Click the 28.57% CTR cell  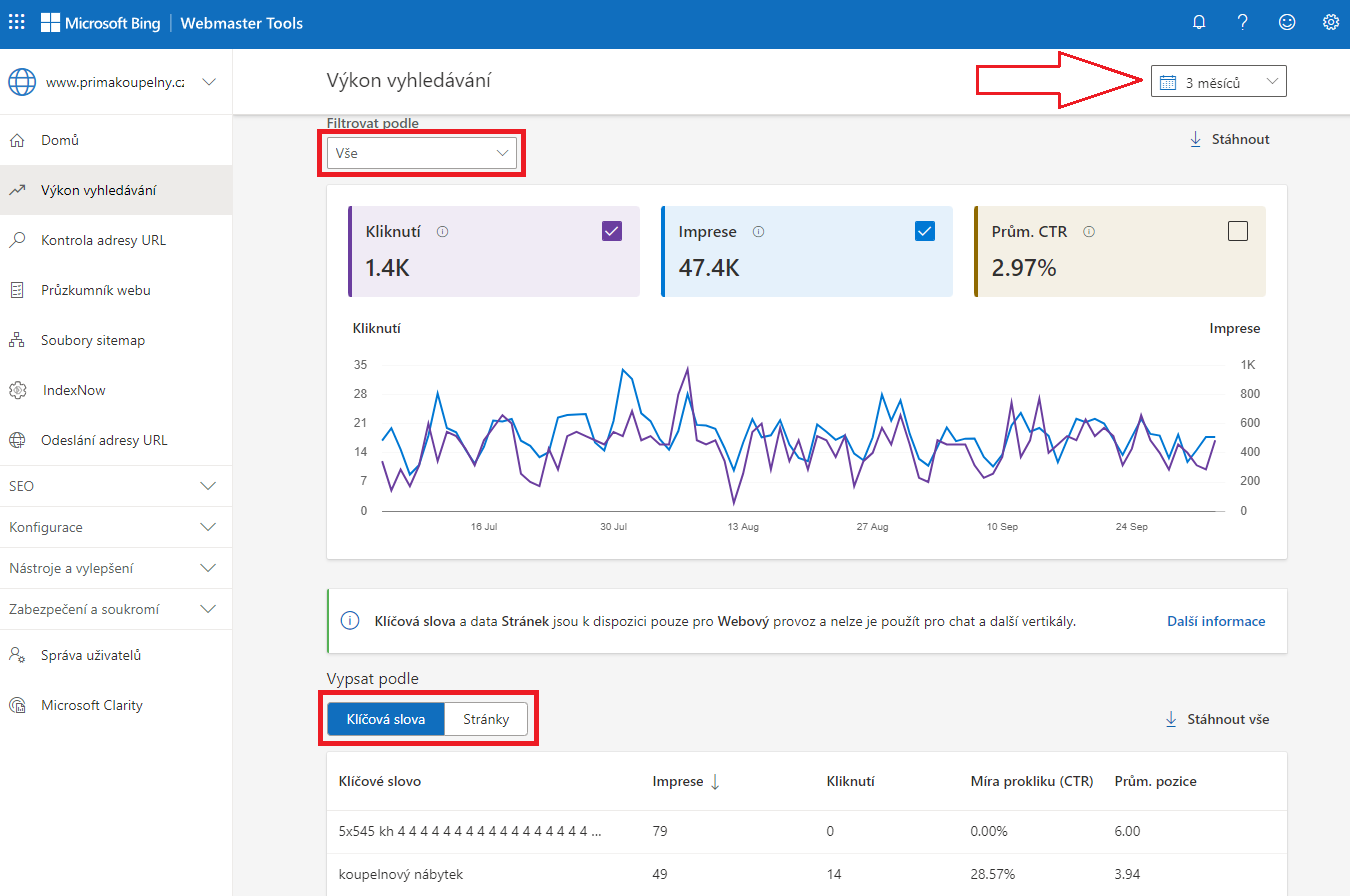pos(993,874)
